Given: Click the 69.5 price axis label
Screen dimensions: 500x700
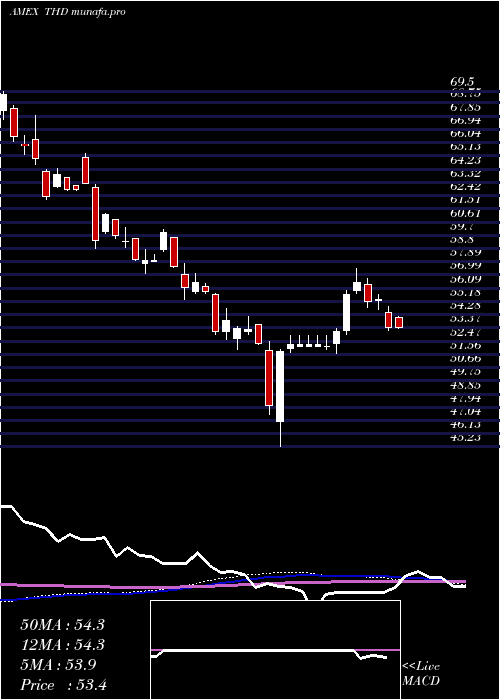Looking at the screenshot, I should [462, 82].
